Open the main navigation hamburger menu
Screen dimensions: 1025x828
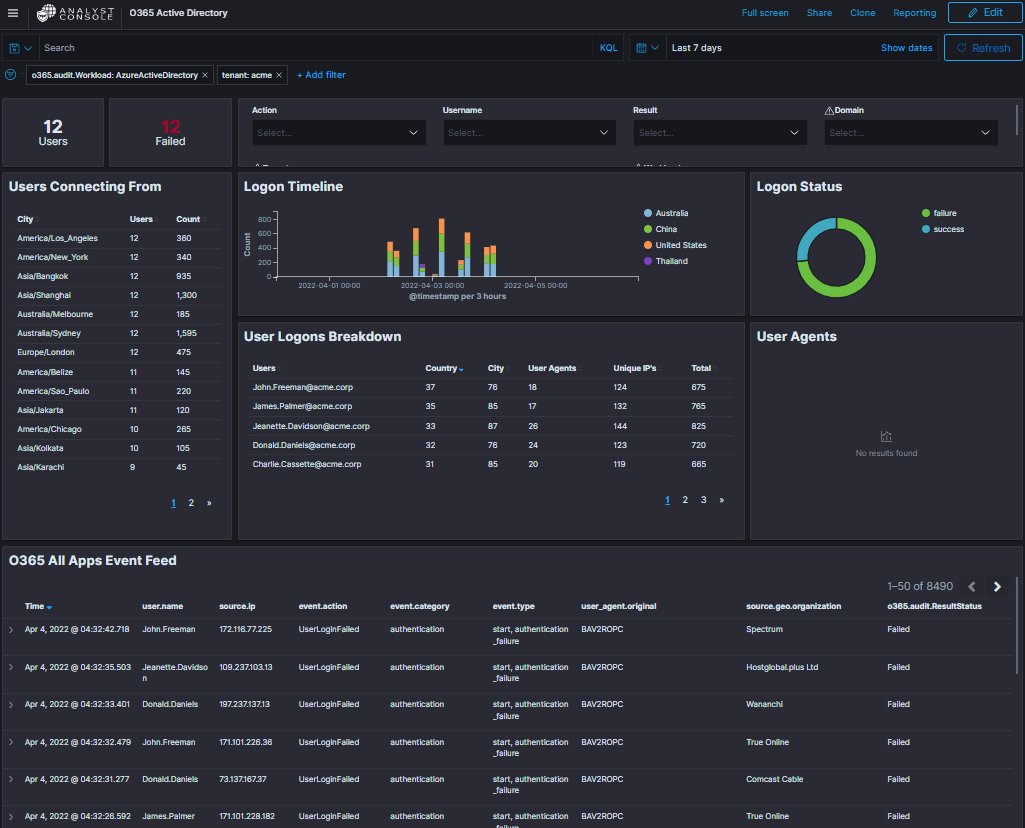(x=14, y=13)
